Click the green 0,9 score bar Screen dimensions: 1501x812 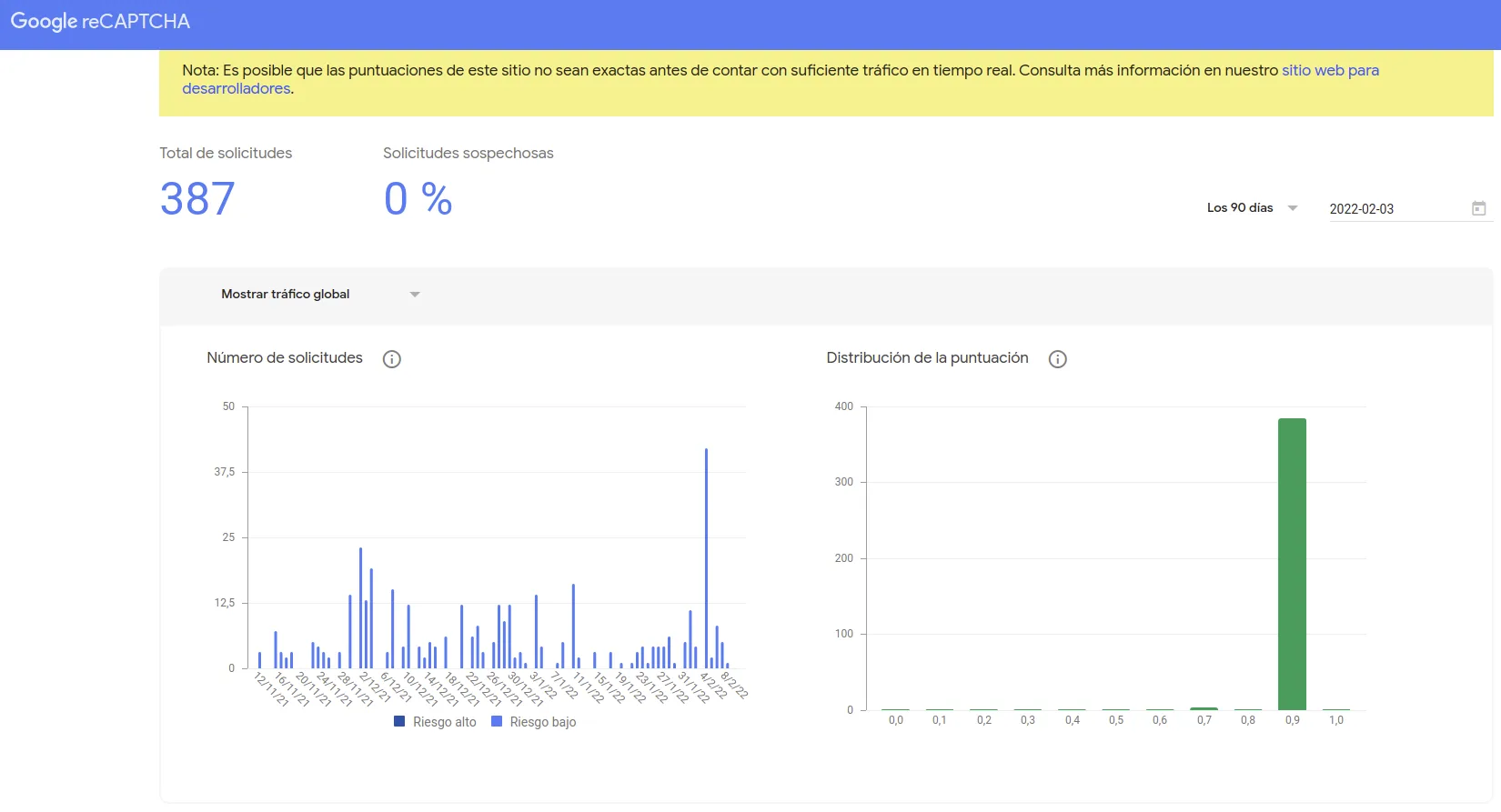(x=1292, y=564)
